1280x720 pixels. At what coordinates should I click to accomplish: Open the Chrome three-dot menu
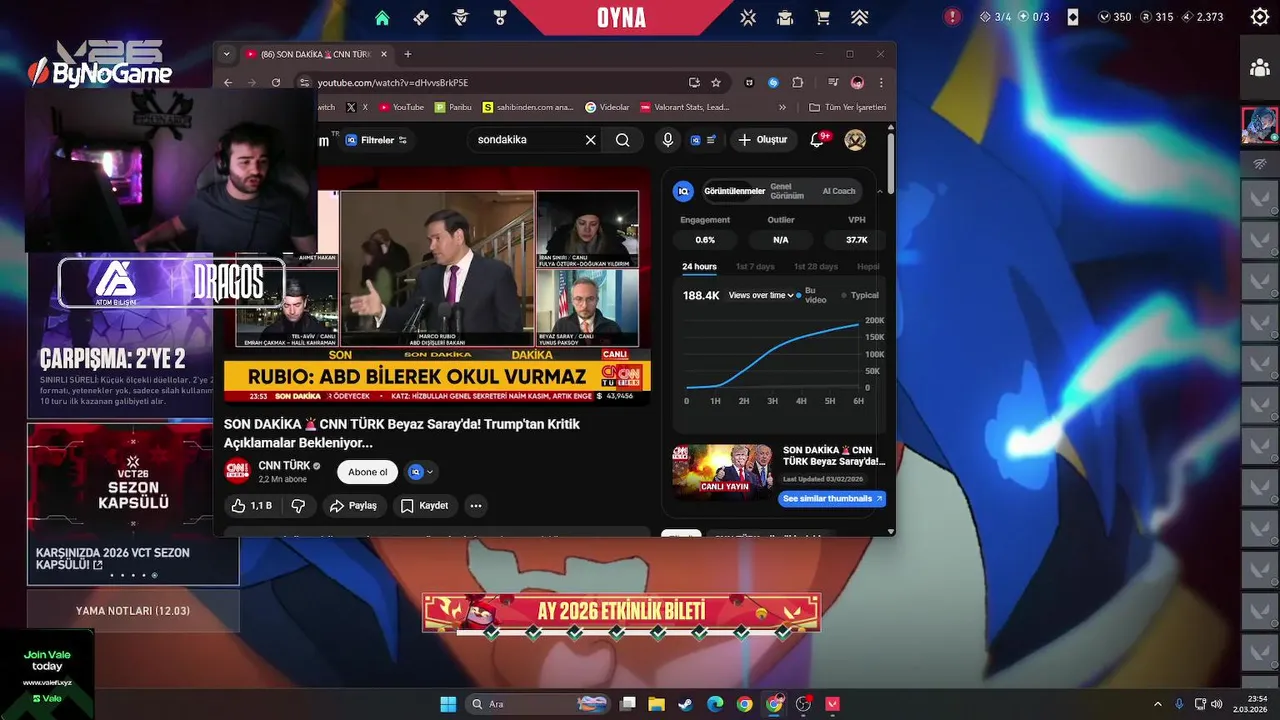[881, 82]
